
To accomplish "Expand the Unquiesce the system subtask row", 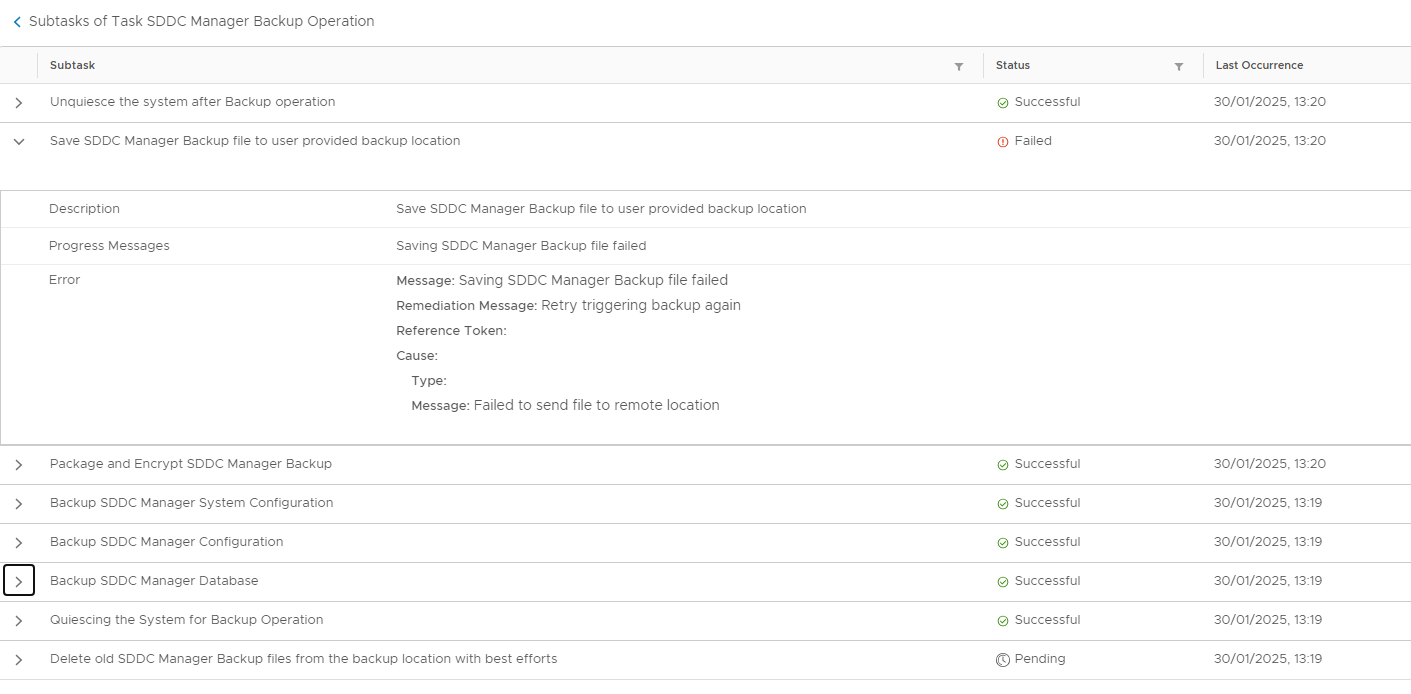I will 19,103.
